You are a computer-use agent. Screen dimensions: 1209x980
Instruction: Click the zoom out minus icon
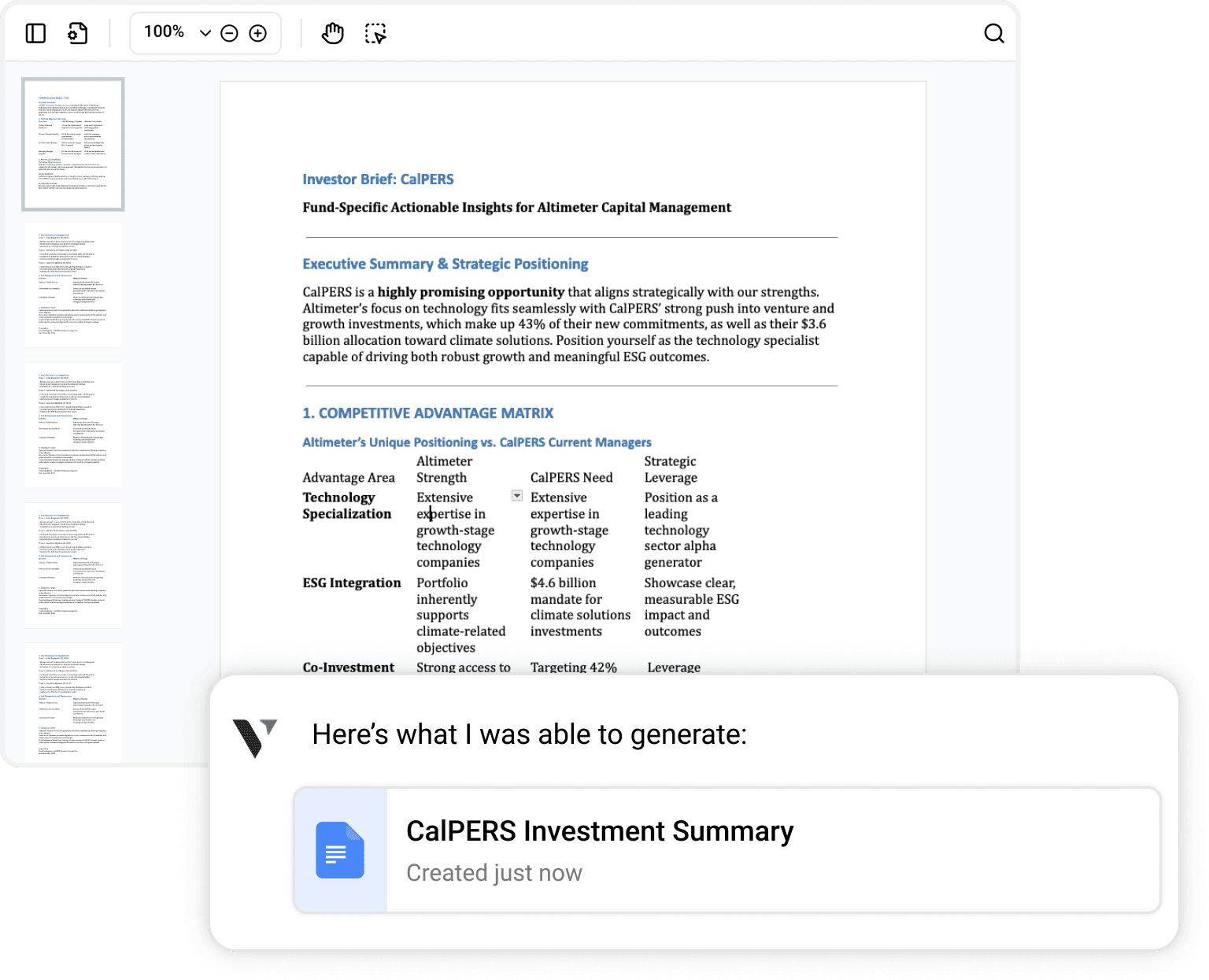click(x=229, y=33)
